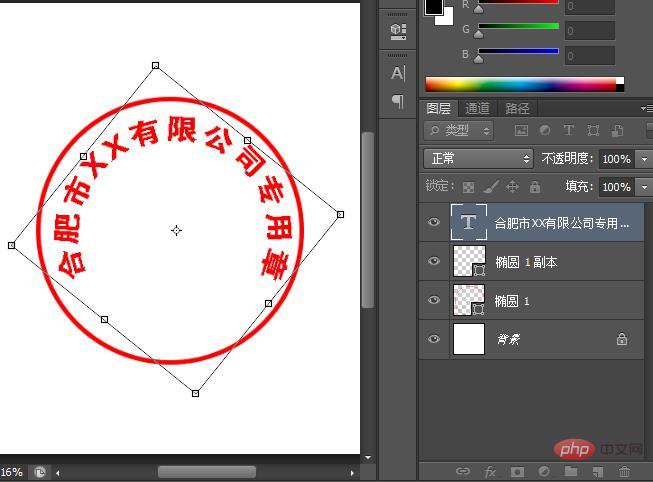This screenshot has height=482, width=653.
Task: Click the top corner transform handle
Action: (x=155, y=65)
